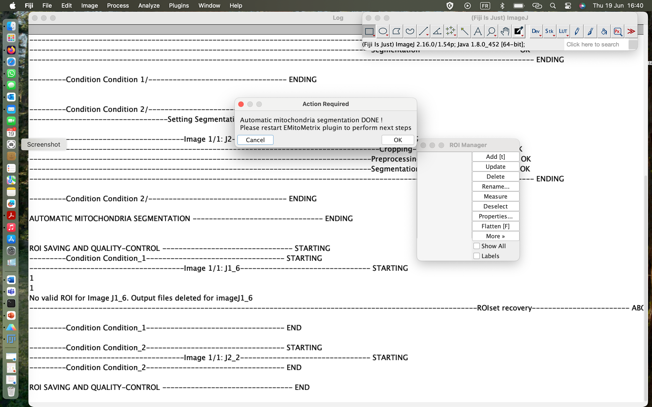Viewport: 652px width, 407px height.
Task: Click the Bluetooth status icon
Action: pyautogui.click(x=502, y=6)
